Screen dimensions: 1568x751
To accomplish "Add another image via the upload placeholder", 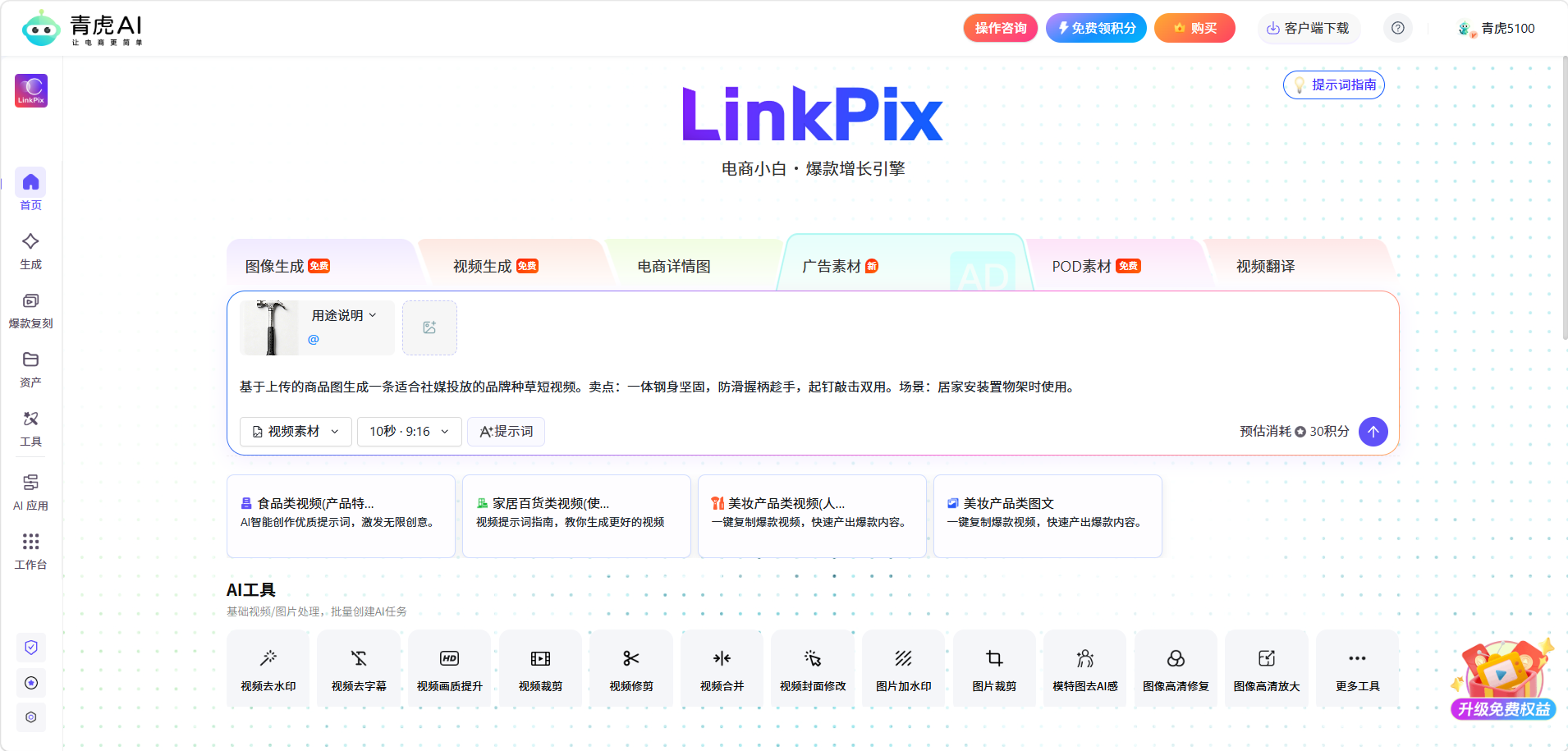I will click(429, 327).
